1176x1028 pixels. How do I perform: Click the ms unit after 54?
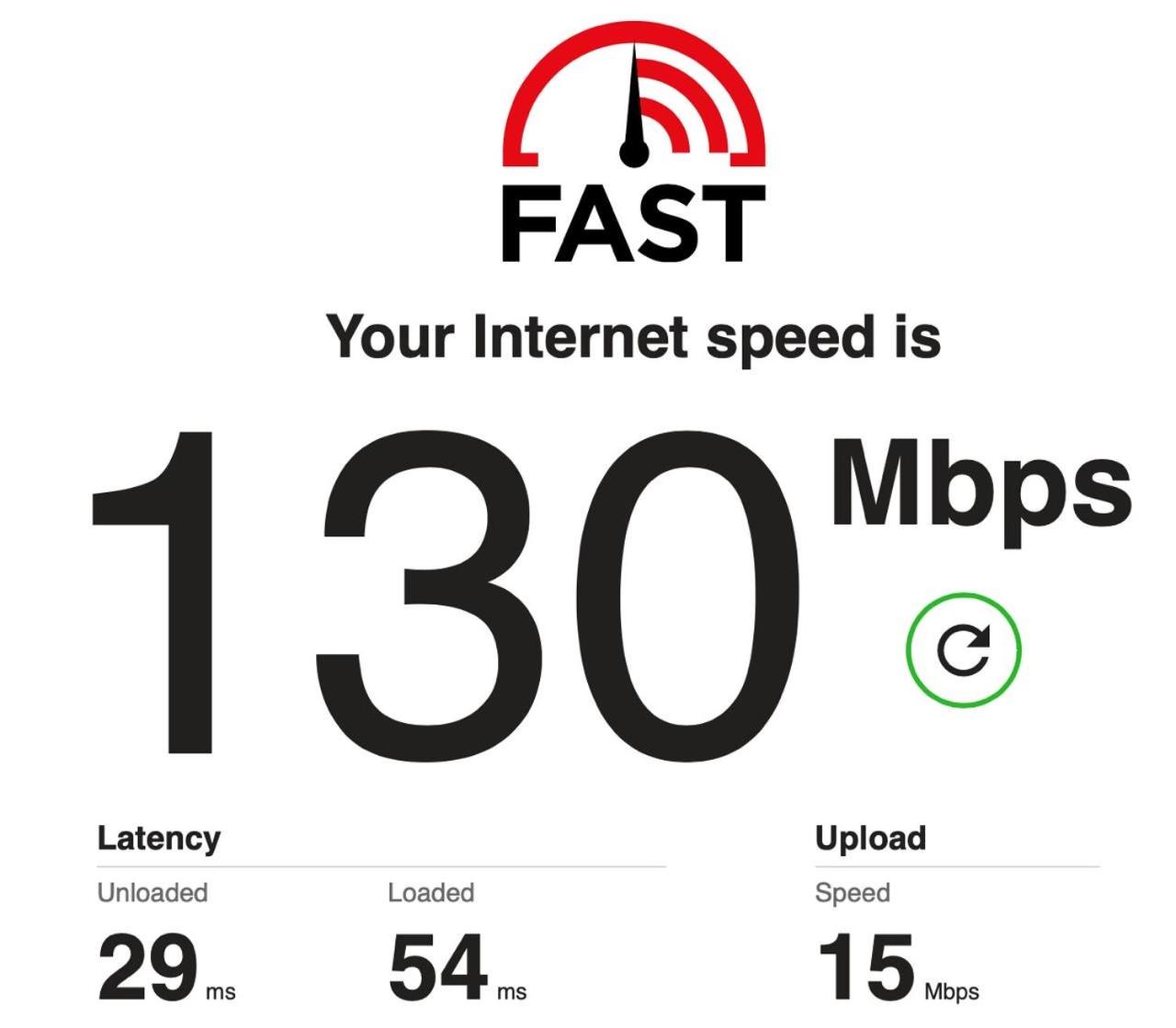click(x=512, y=992)
